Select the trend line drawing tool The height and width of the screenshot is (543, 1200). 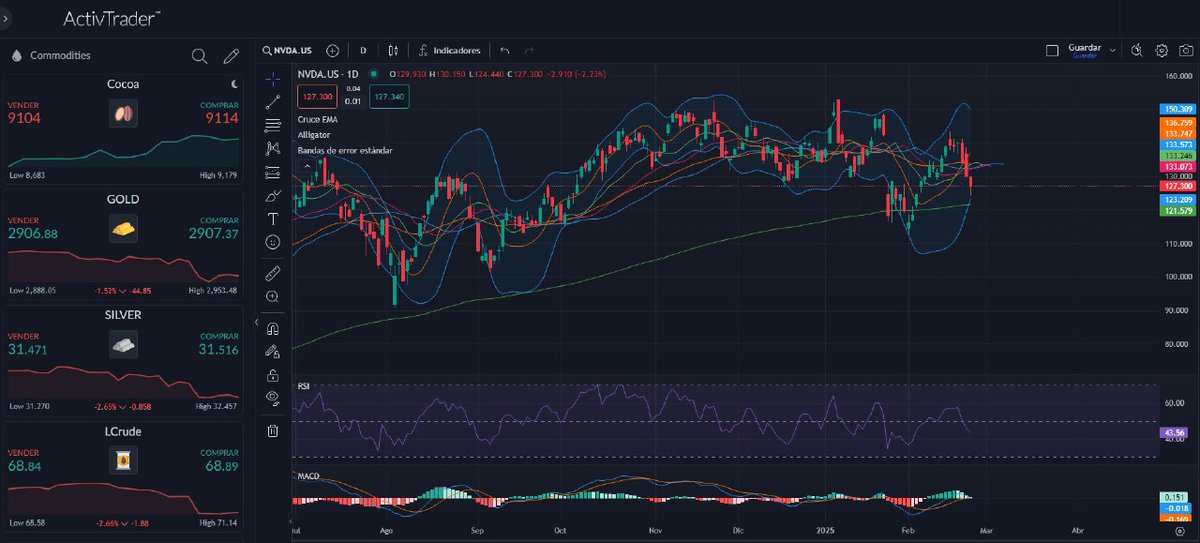coord(272,102)
